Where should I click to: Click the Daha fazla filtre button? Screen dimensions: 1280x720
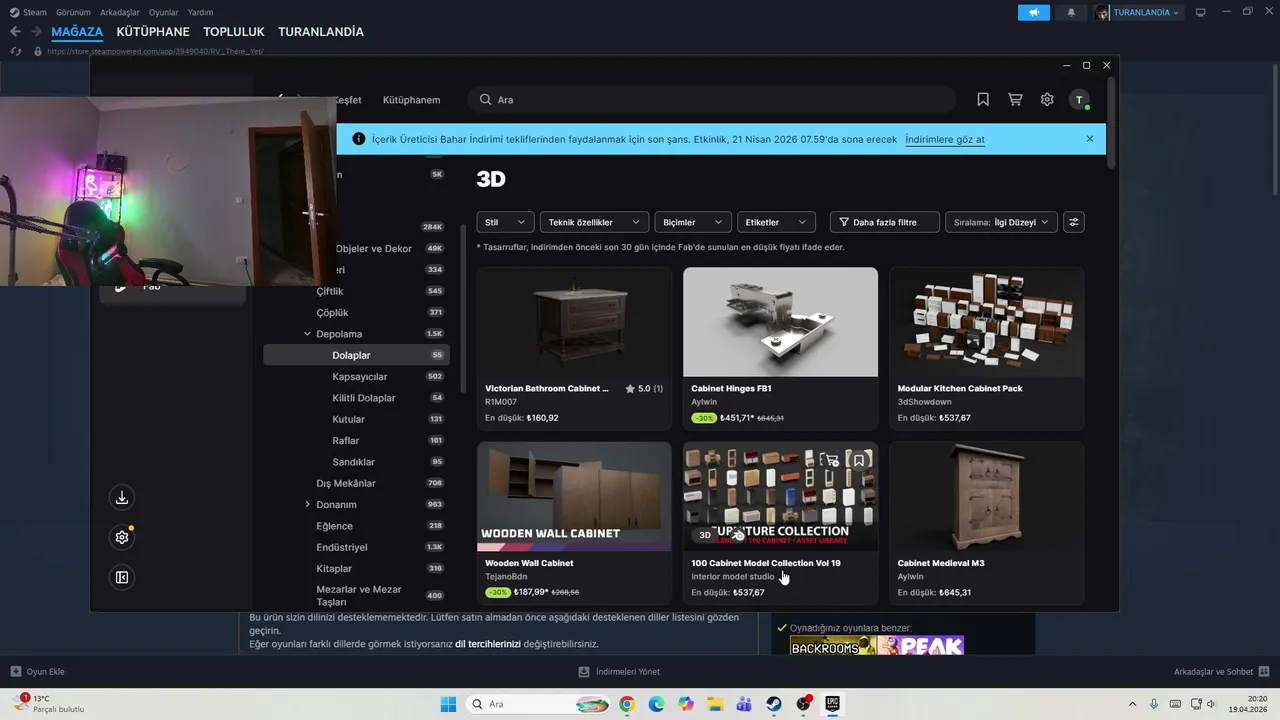click(x=885, y=222)
